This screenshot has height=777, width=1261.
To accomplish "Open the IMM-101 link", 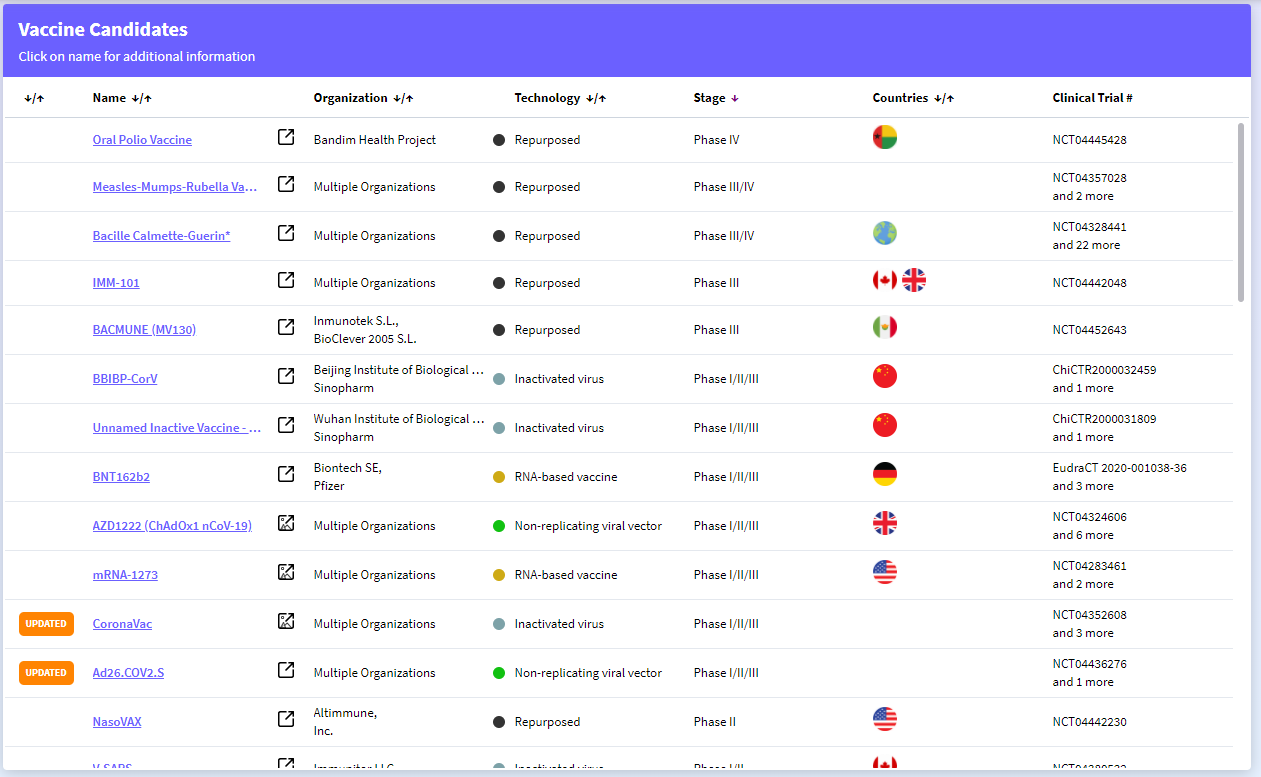I will [x=116, y=283].
